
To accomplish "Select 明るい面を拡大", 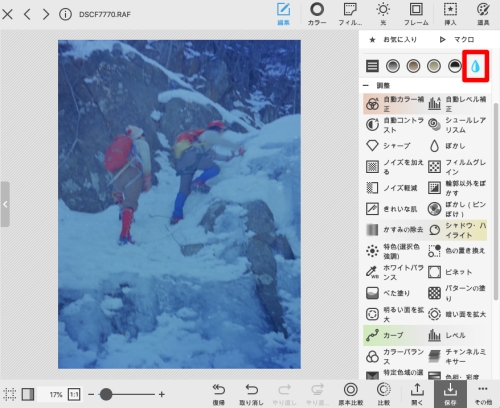I will click(x=395, y=314).
